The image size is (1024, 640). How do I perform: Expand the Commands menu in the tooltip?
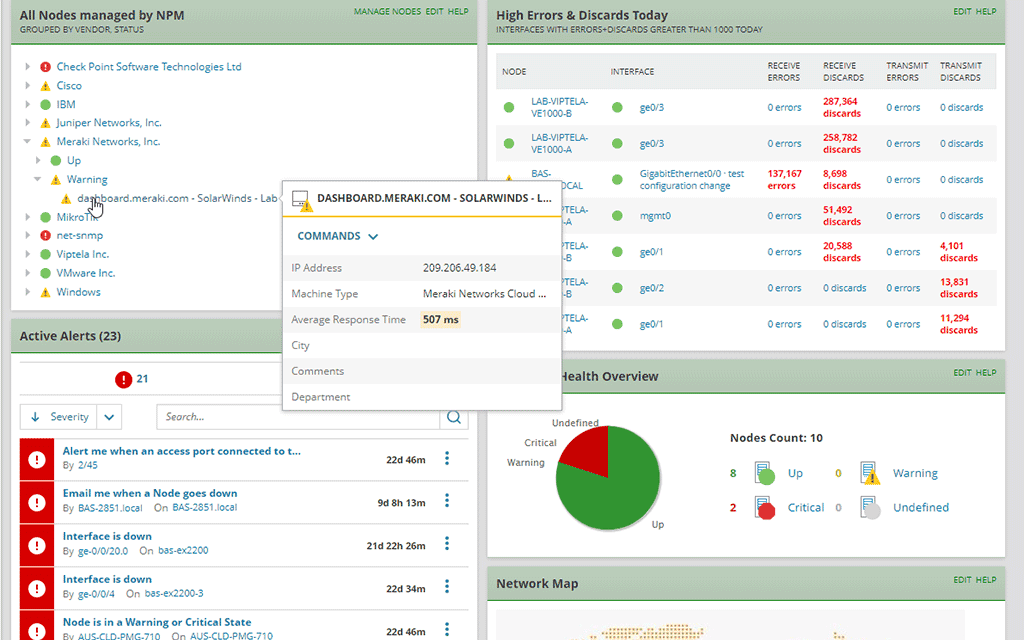pyautogui.click(x=338, y=237)
